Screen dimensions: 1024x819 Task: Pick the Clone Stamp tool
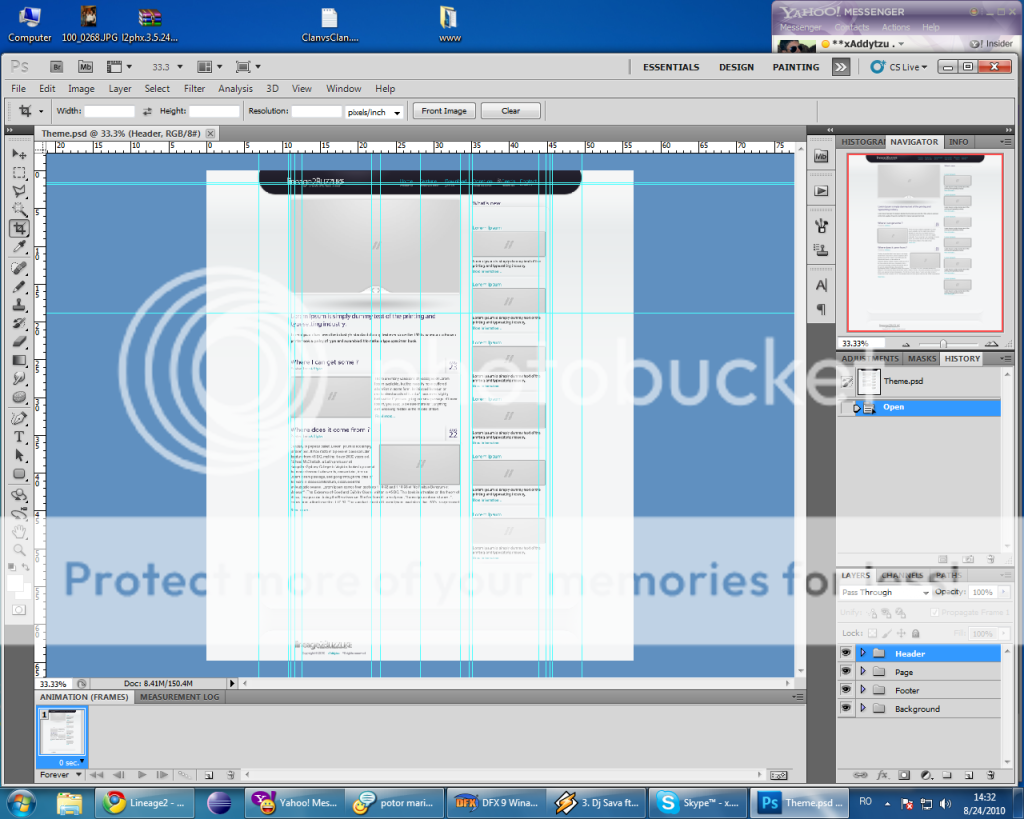pos(19,304)
